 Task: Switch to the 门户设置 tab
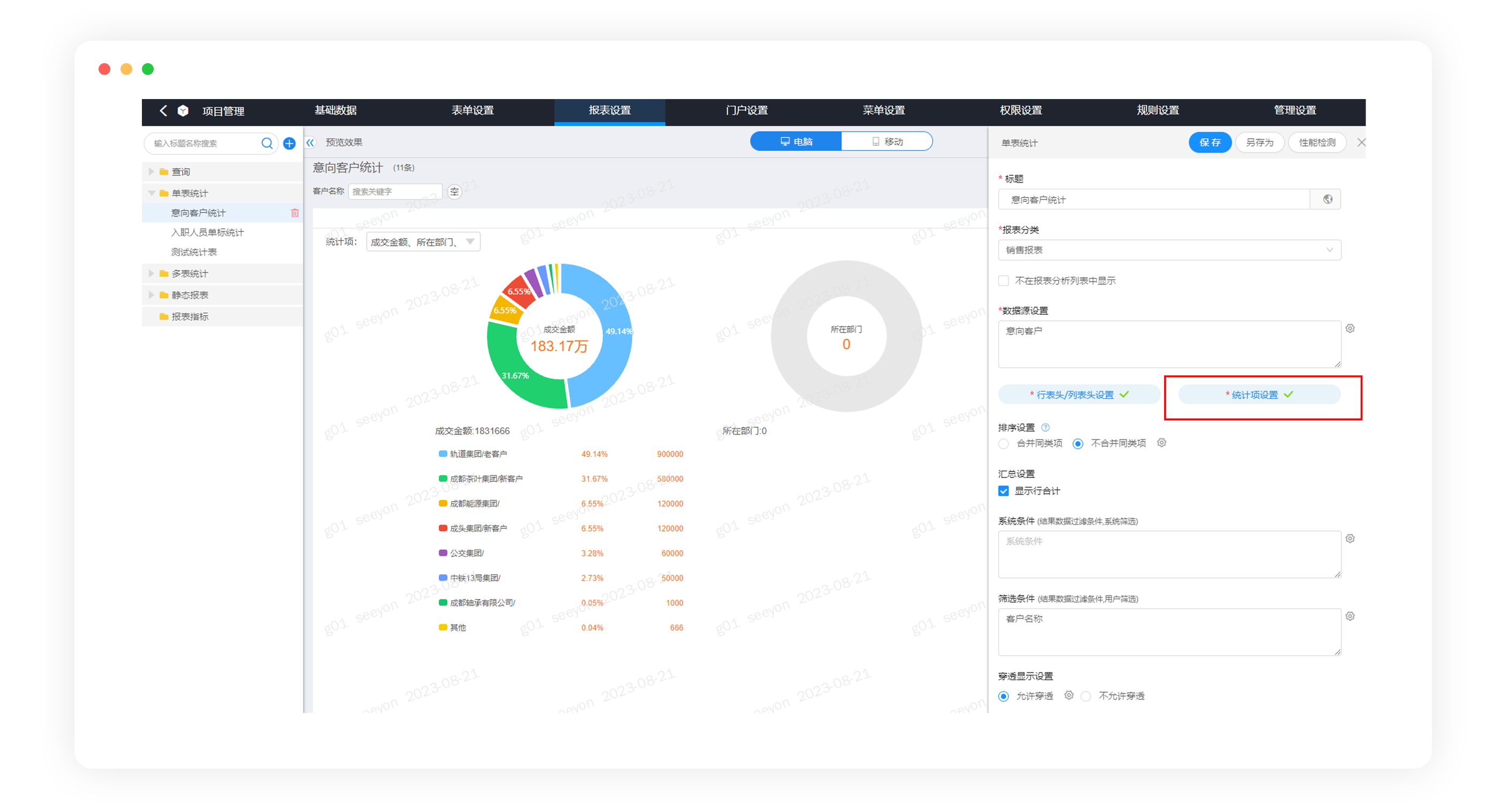[747, 111]
